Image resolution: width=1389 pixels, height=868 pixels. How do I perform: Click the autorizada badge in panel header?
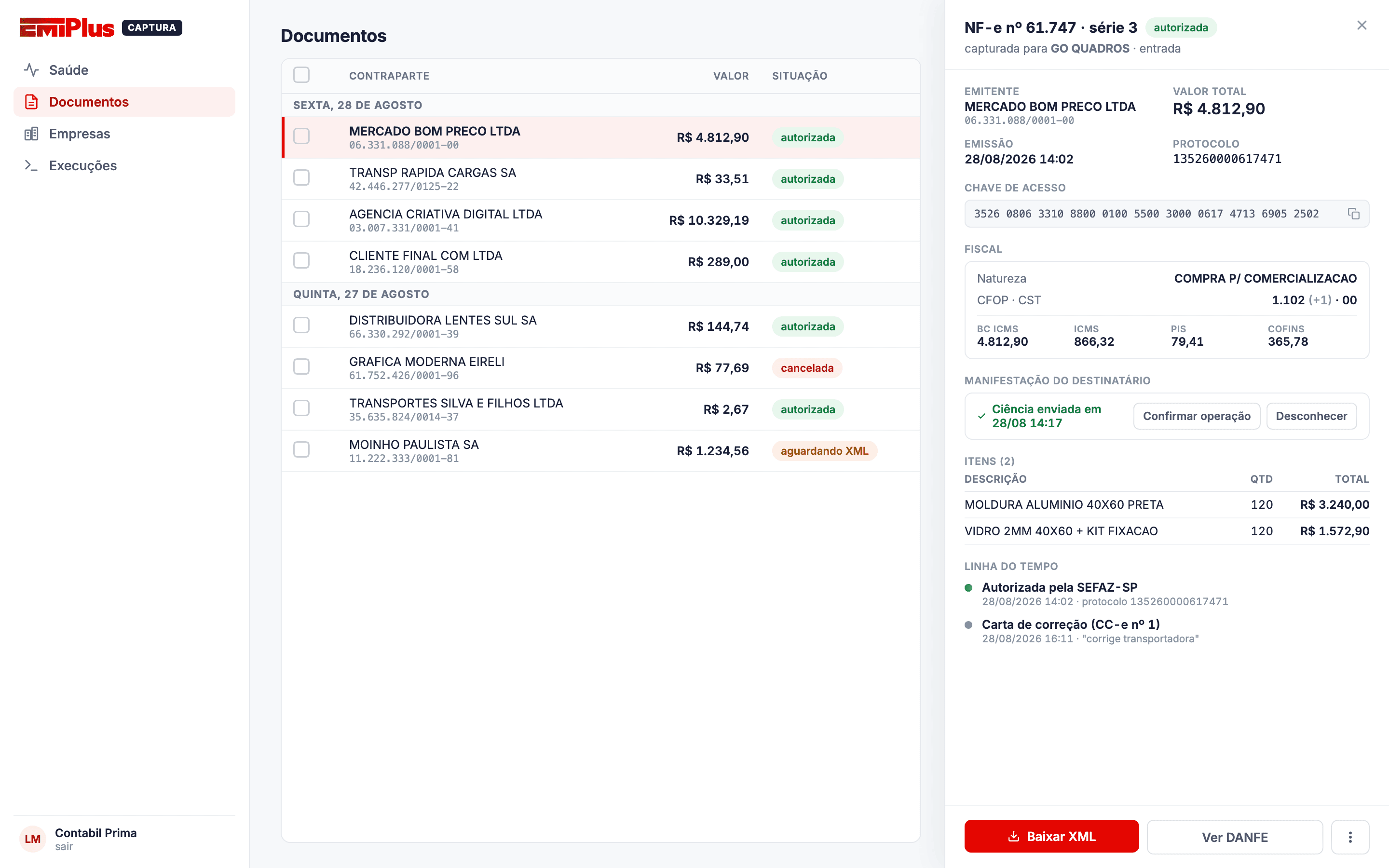(1181, 27)
